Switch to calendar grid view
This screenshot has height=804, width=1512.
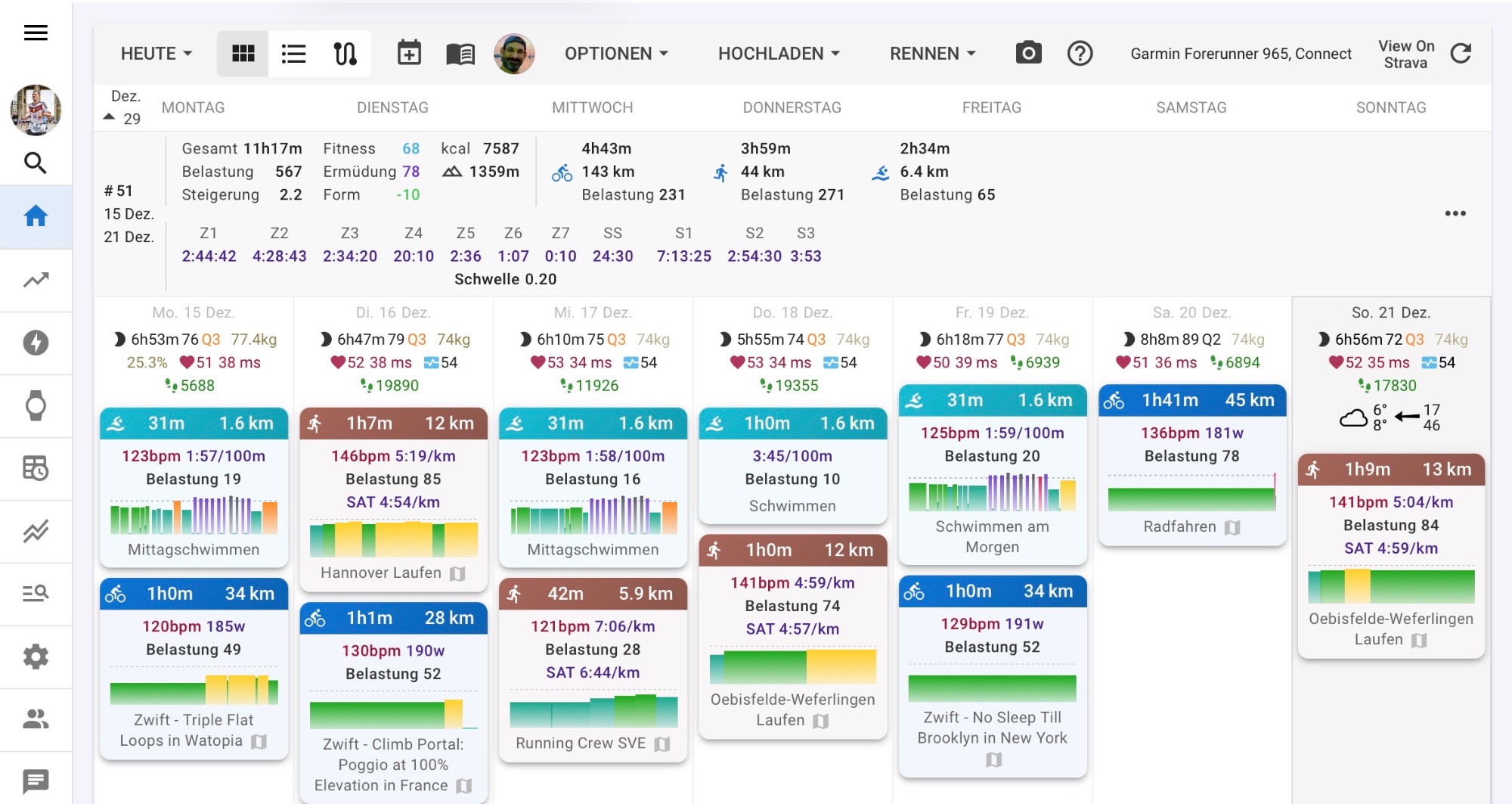click(243, 53)
